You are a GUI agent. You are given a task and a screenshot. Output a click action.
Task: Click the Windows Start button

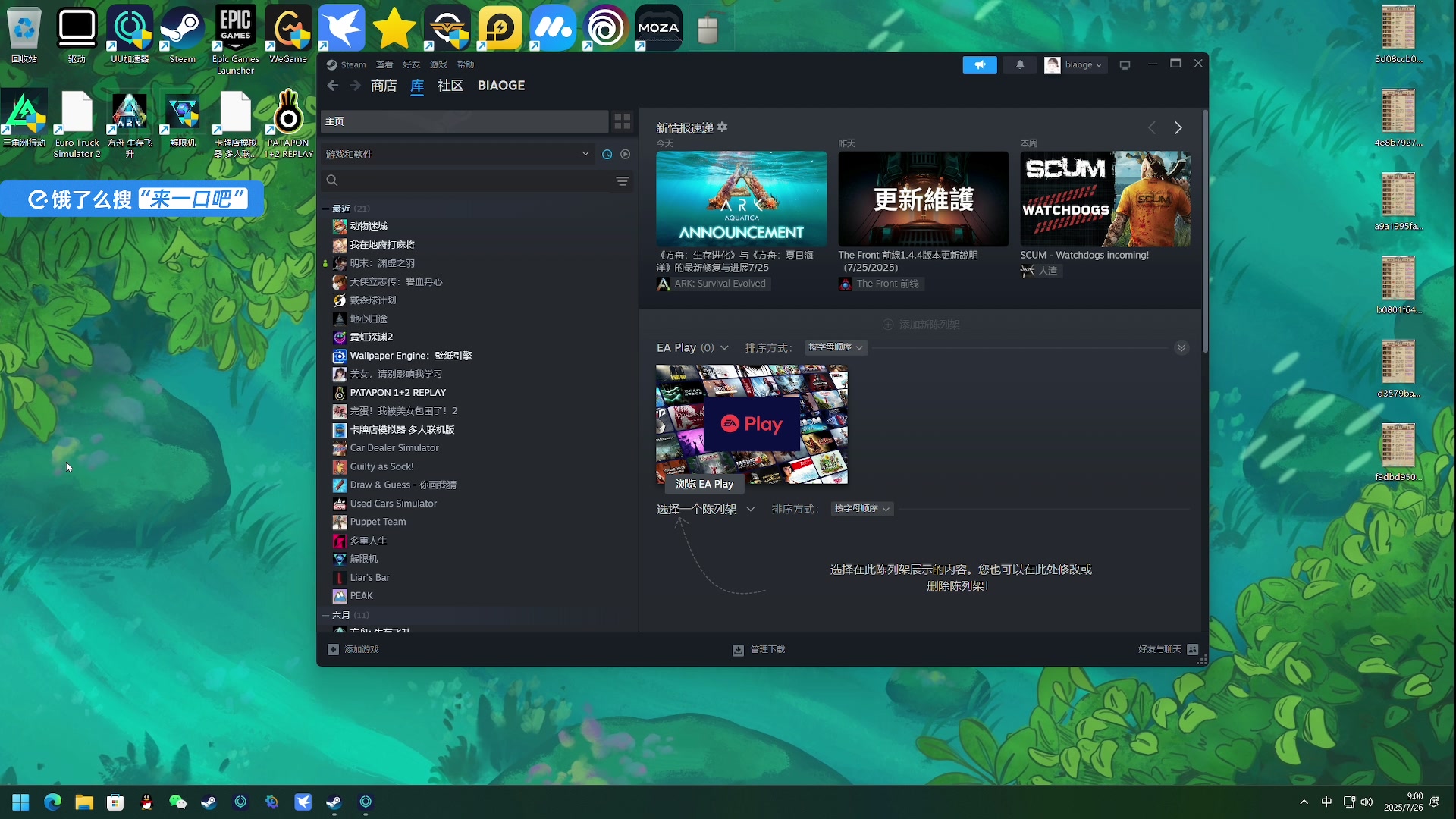pyautogui.click(x=20, y=802)
